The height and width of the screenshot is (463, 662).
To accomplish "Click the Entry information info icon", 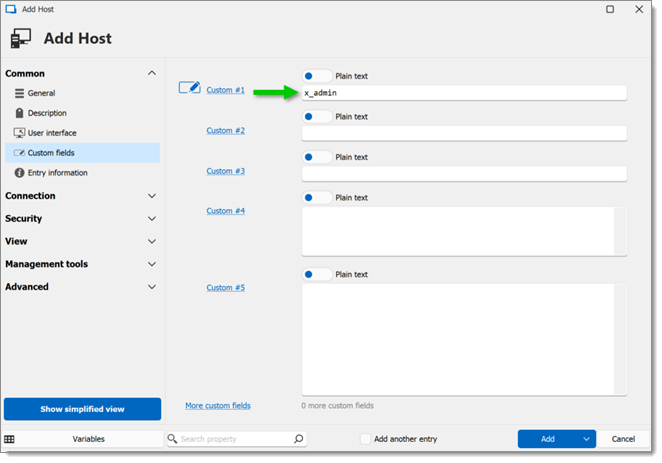I will point(19,173).
